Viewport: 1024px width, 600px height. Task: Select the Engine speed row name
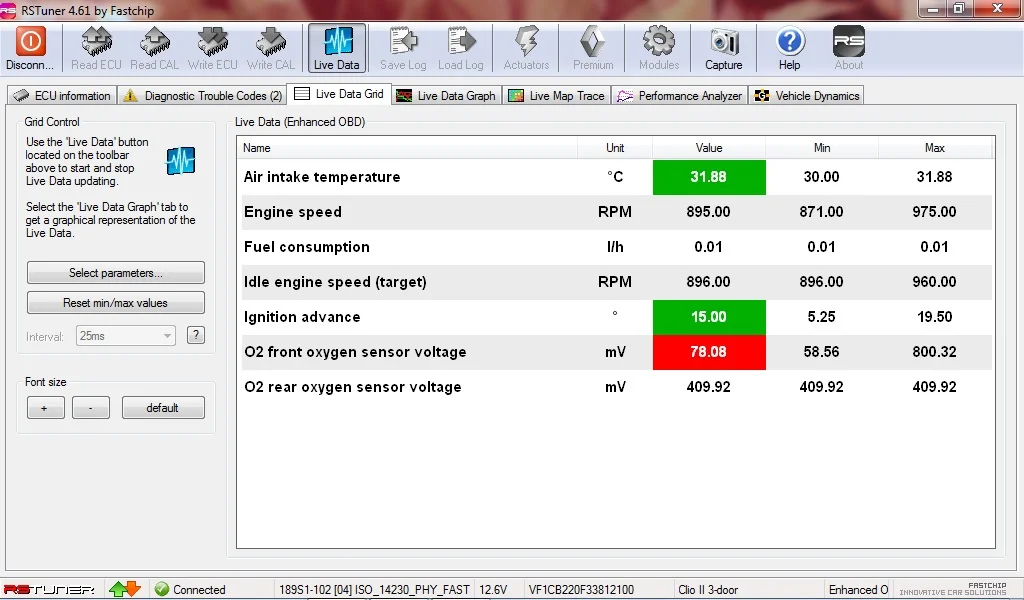pyautogui.click(x=293, y=212)
